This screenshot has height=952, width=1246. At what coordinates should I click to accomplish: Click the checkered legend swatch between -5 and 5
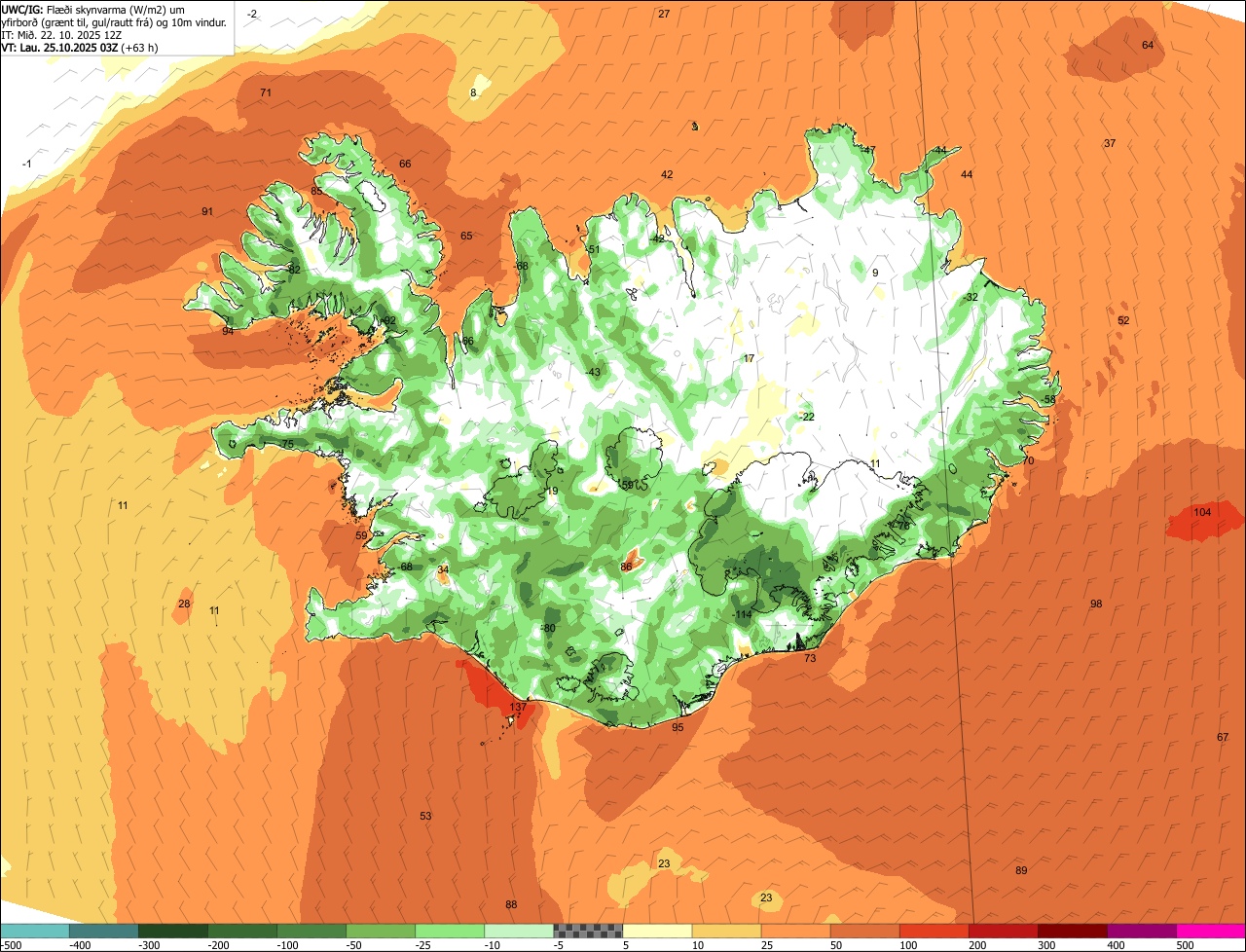click(588, 931)
